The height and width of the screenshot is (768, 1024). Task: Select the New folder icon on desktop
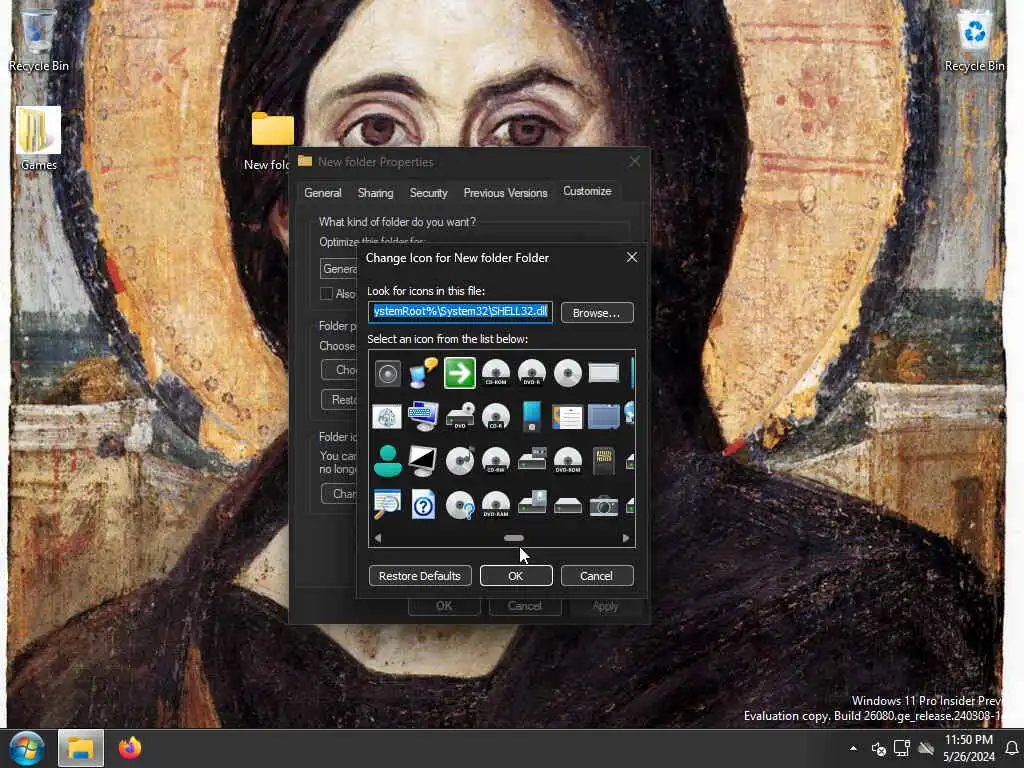pyautogui.click(x=272, y=140)
